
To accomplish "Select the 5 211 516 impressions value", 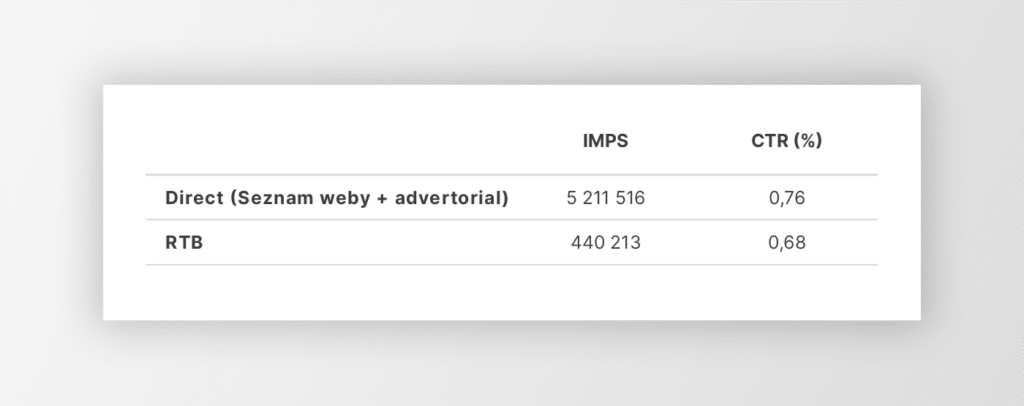I will tap(605, 198).
